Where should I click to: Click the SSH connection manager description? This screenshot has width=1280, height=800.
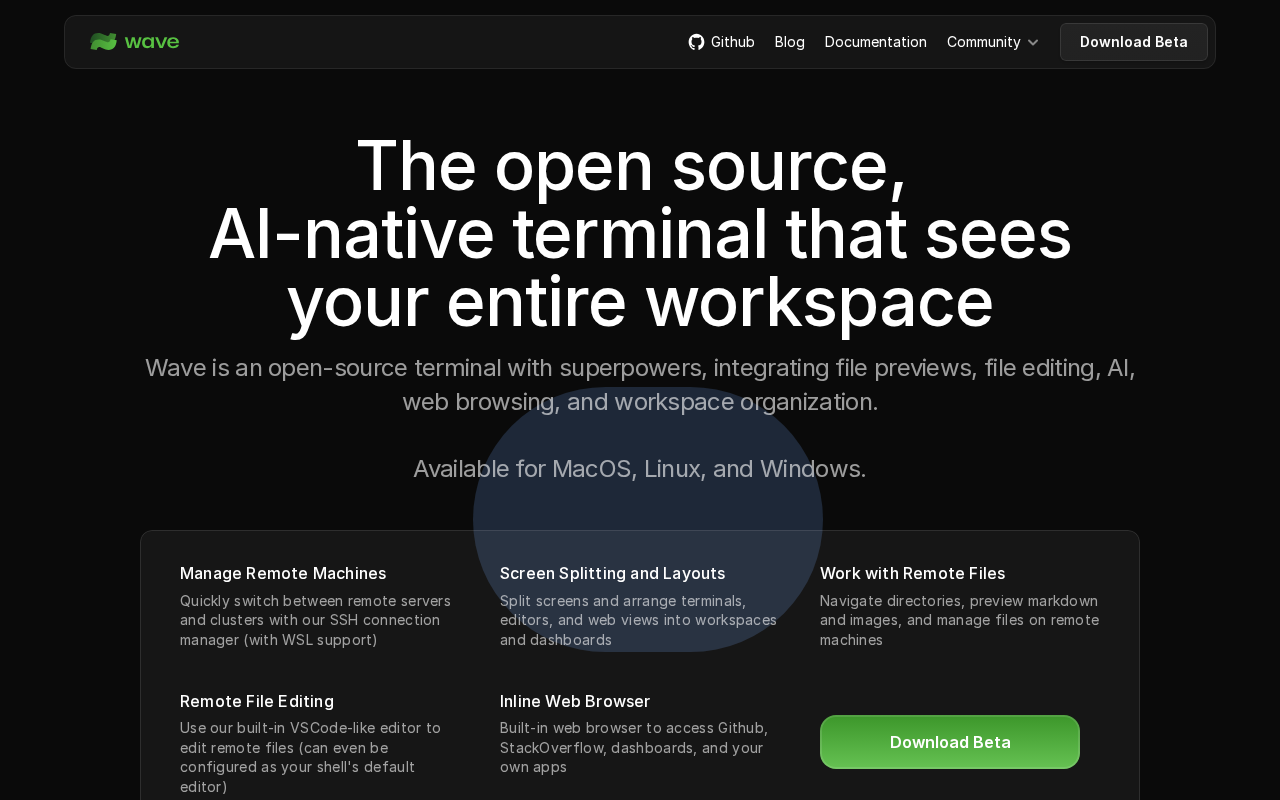pyautogui.click(x=315, y=620)
